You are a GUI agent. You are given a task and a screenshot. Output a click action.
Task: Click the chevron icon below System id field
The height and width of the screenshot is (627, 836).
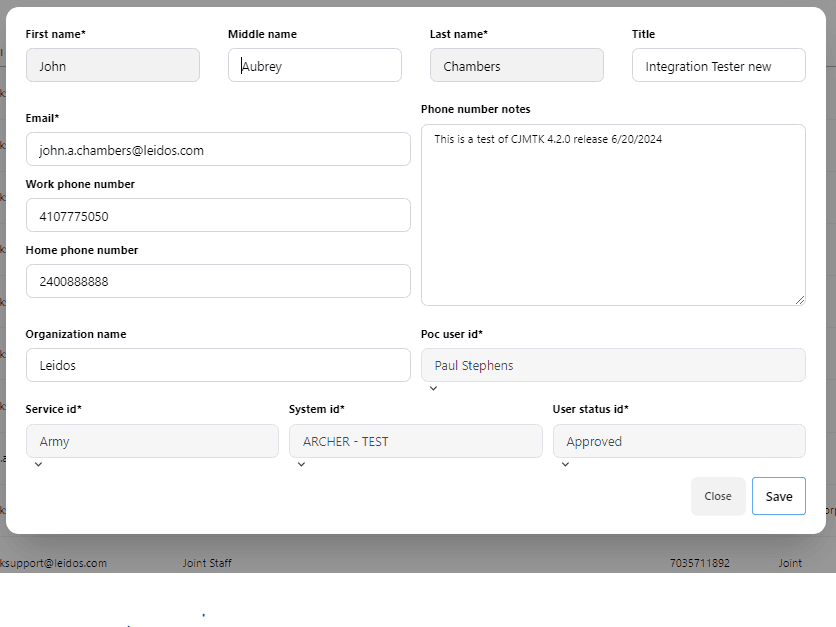301,464
